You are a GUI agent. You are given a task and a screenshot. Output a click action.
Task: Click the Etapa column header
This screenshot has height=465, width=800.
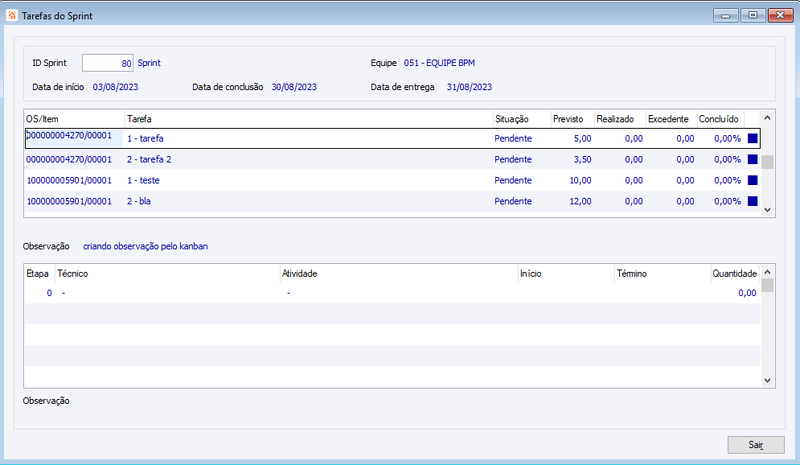click(40, 274)
